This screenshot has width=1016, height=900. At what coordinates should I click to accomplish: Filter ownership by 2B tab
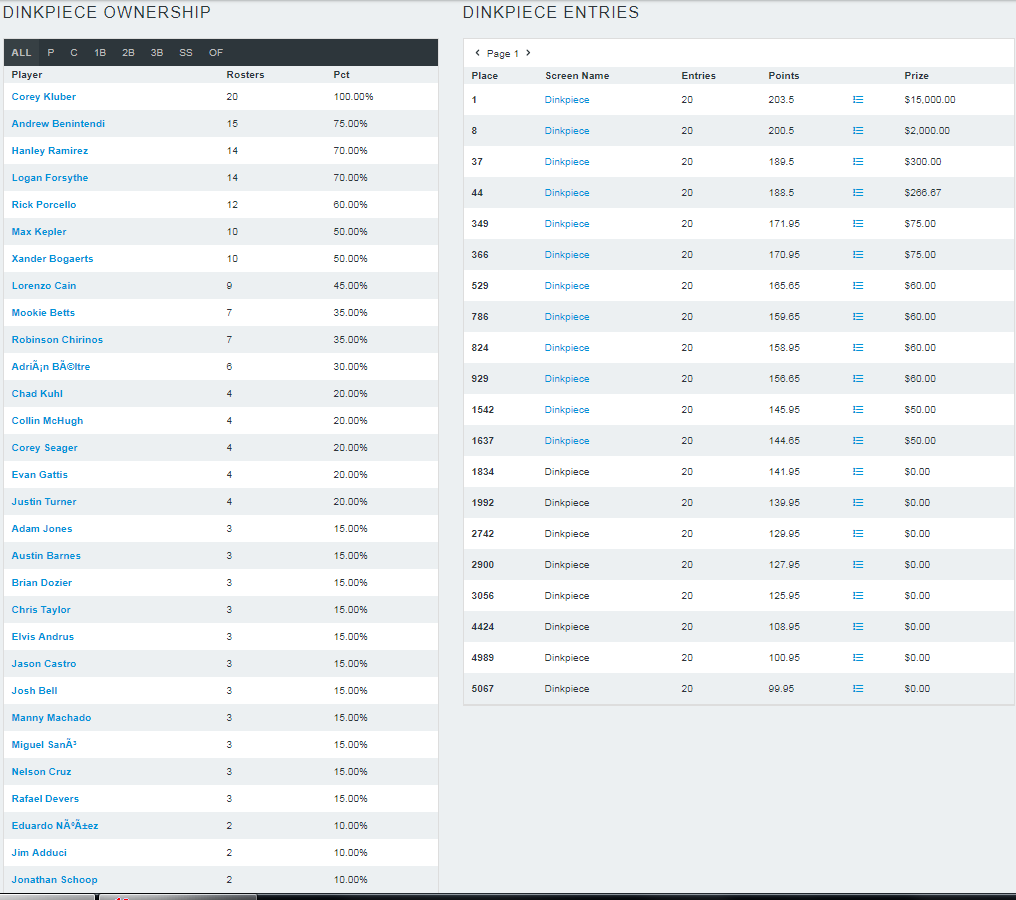point(128,52)
